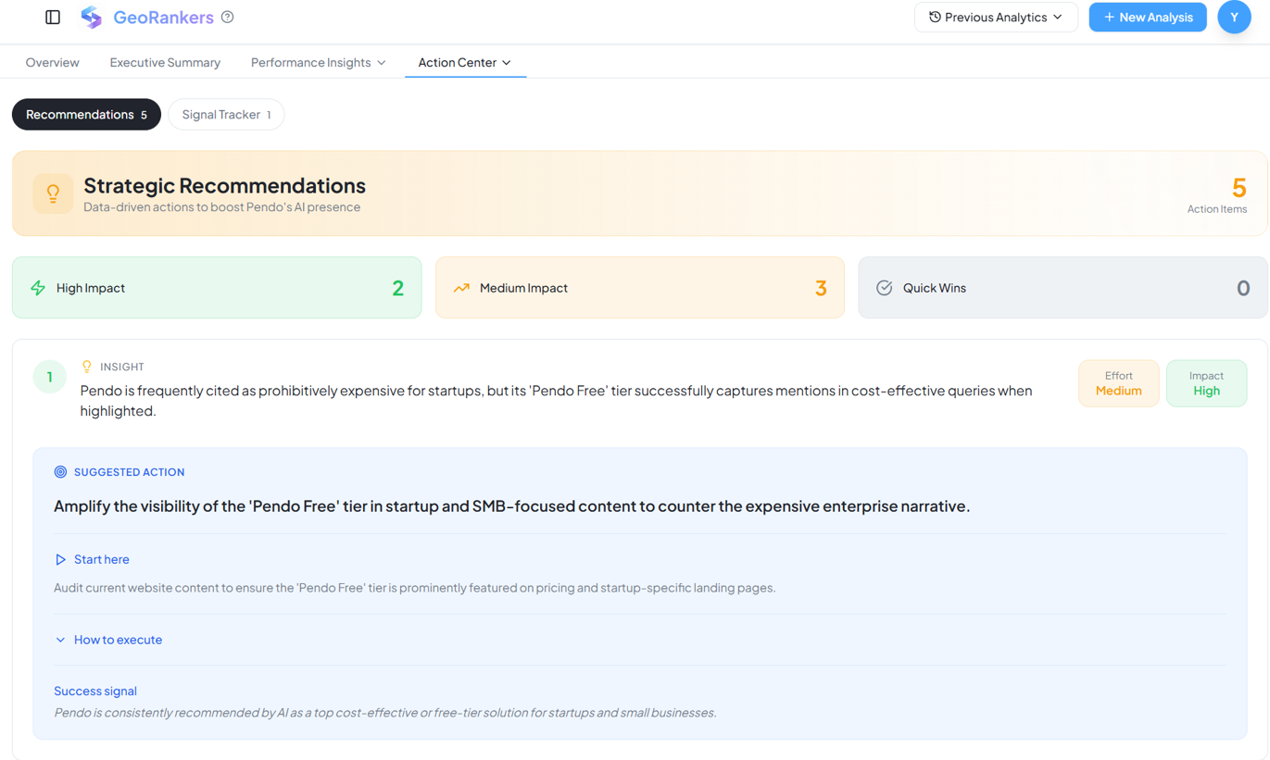Click the 'Pendo is consistently recommended' success text
The image size is (1270, 760).
(385, 713)
